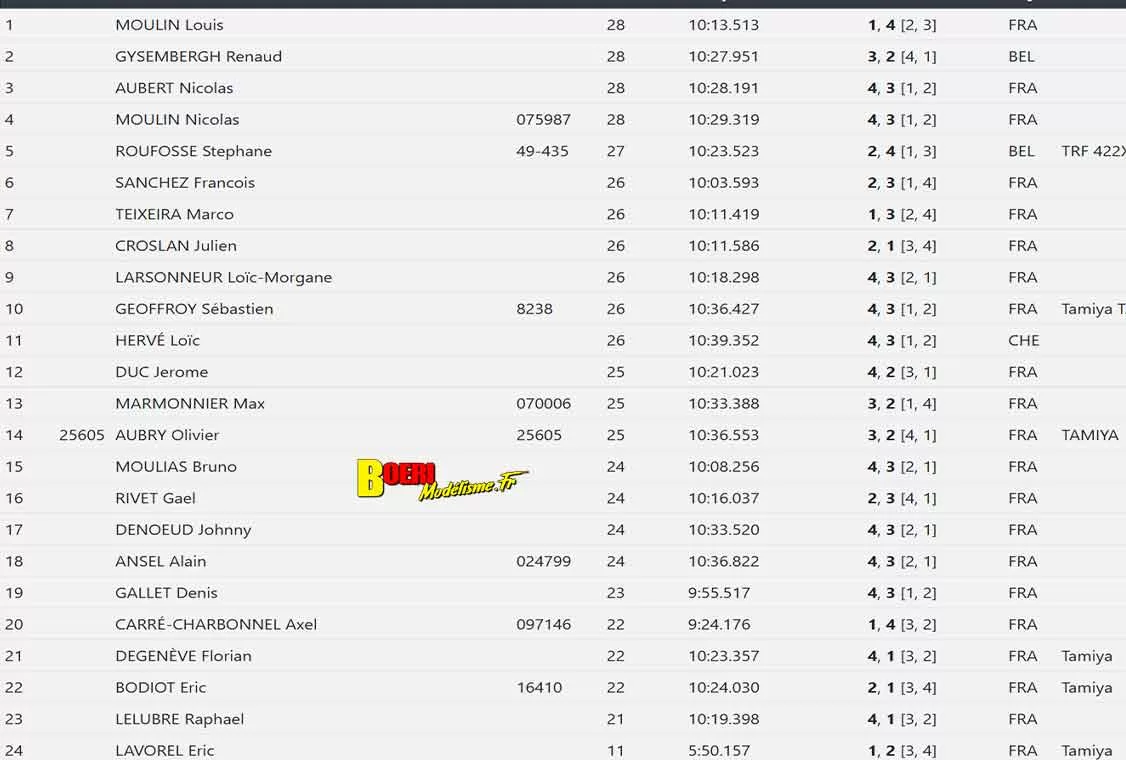Select LAVOREL Eric name
The image size is (1126, 760).
tap(164, 751)
